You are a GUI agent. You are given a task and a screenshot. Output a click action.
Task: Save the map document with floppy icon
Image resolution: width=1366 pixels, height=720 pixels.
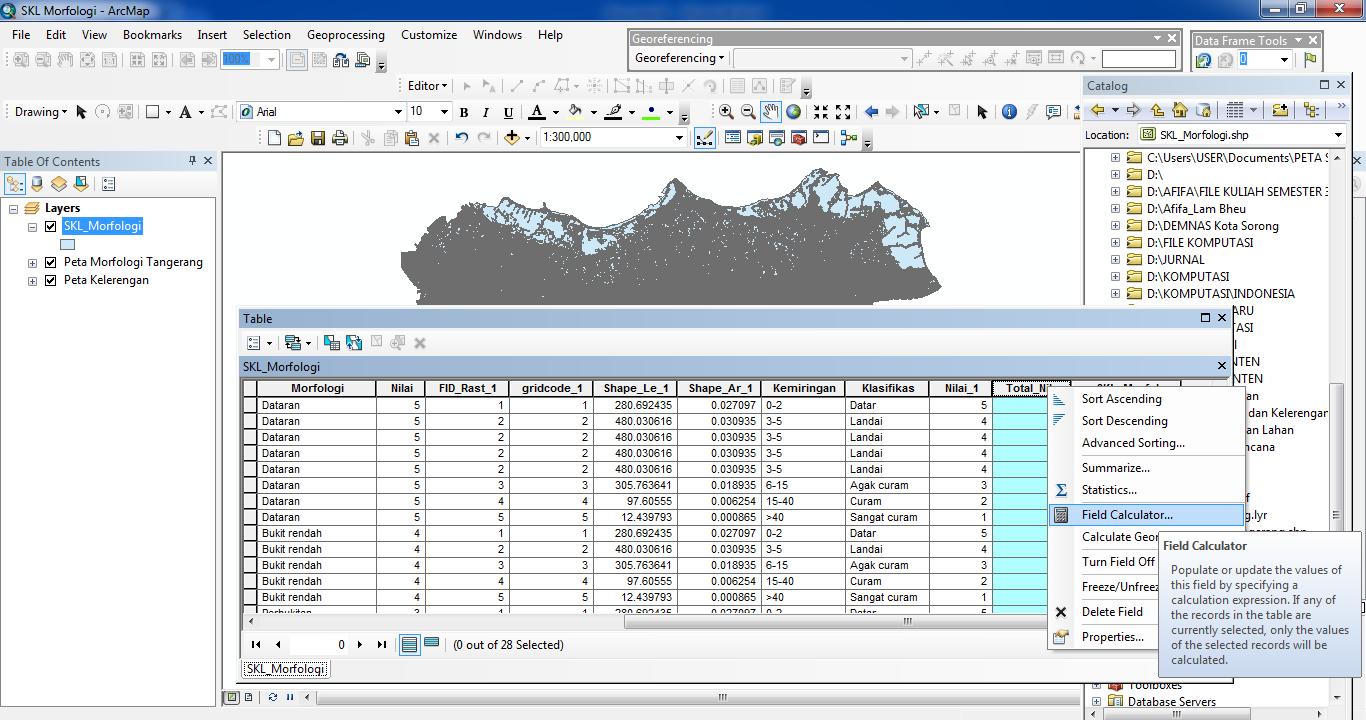click(318, 138)
